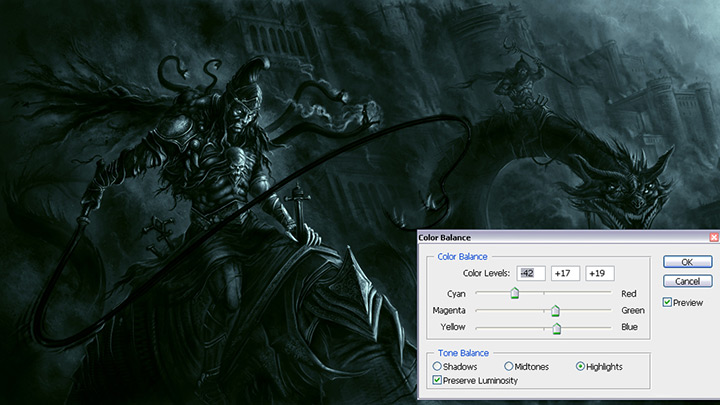Image resolution: width=720 pixels, height=405 pixels.
Task: Close the Color Balance dialog window
Action: [x=714, y=237]
